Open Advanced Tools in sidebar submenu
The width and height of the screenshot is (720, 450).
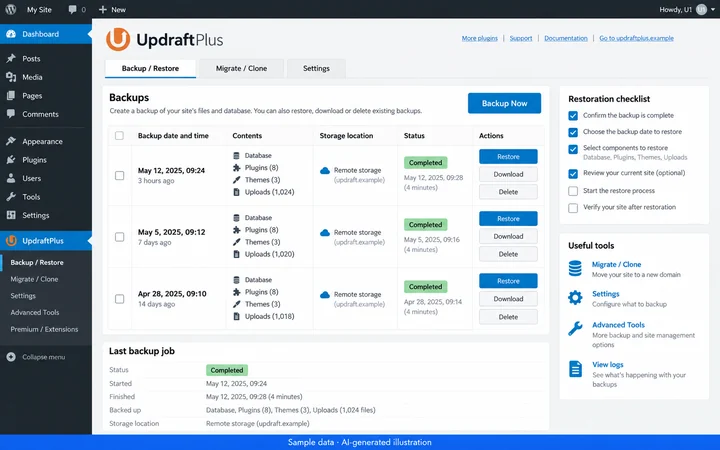35,312
